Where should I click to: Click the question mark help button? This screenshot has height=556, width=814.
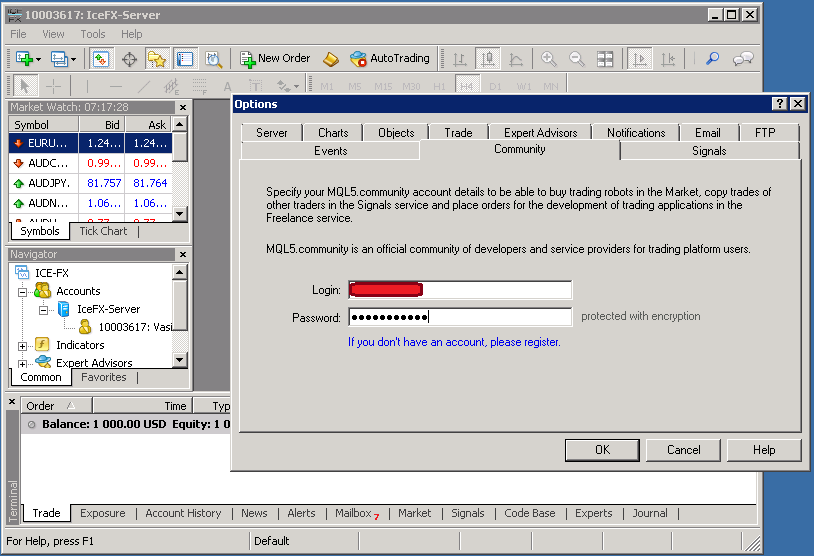tap(779, 104)
